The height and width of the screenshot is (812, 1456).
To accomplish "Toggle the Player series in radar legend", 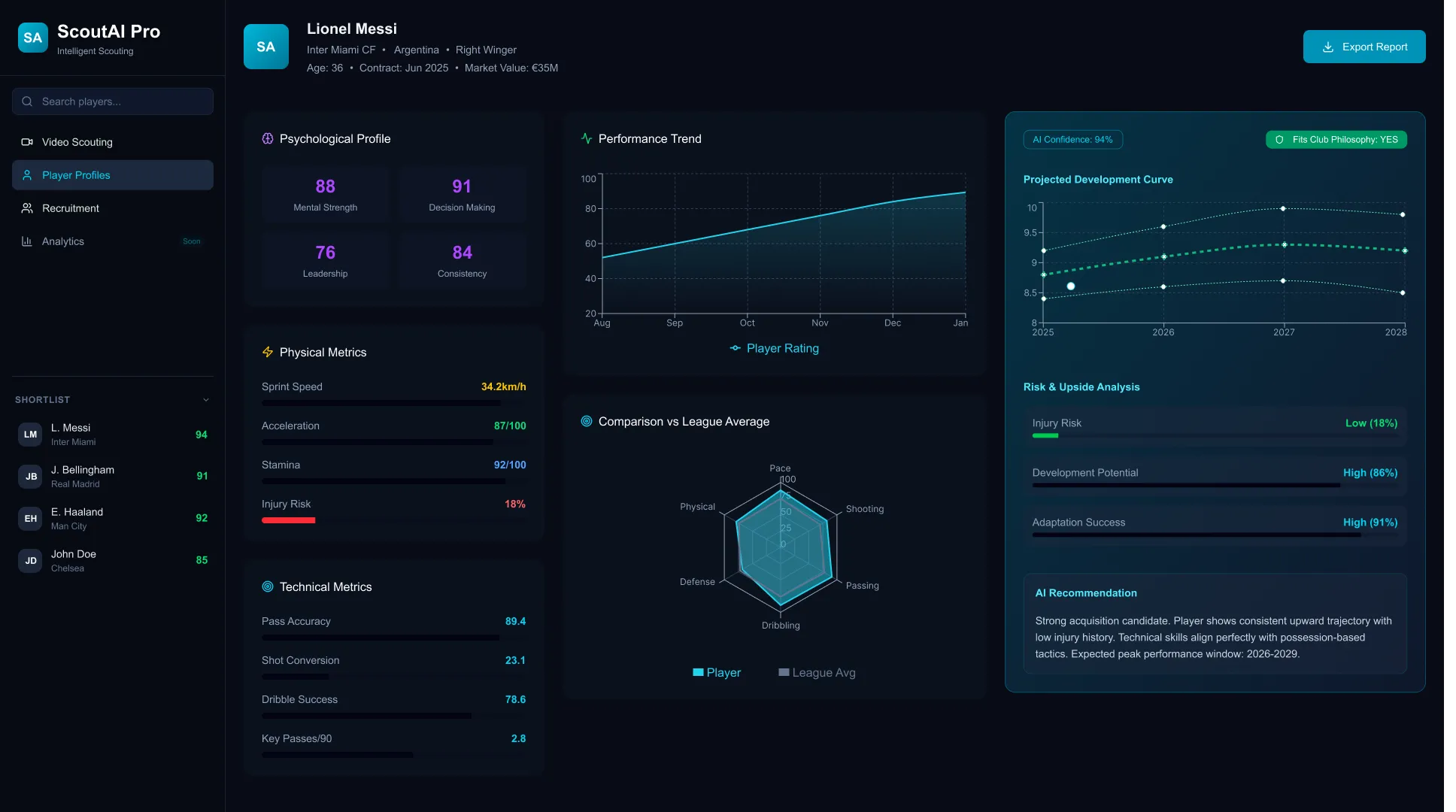I will click(x=717, y=672).
